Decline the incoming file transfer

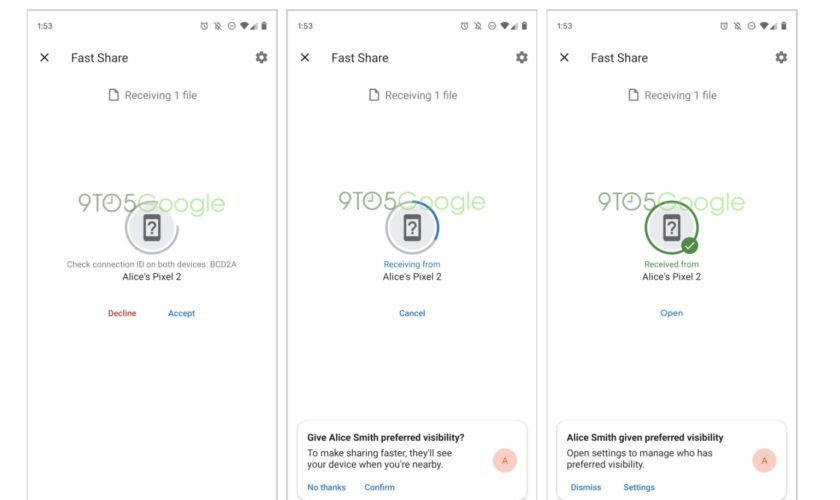(x=122, y=313)
